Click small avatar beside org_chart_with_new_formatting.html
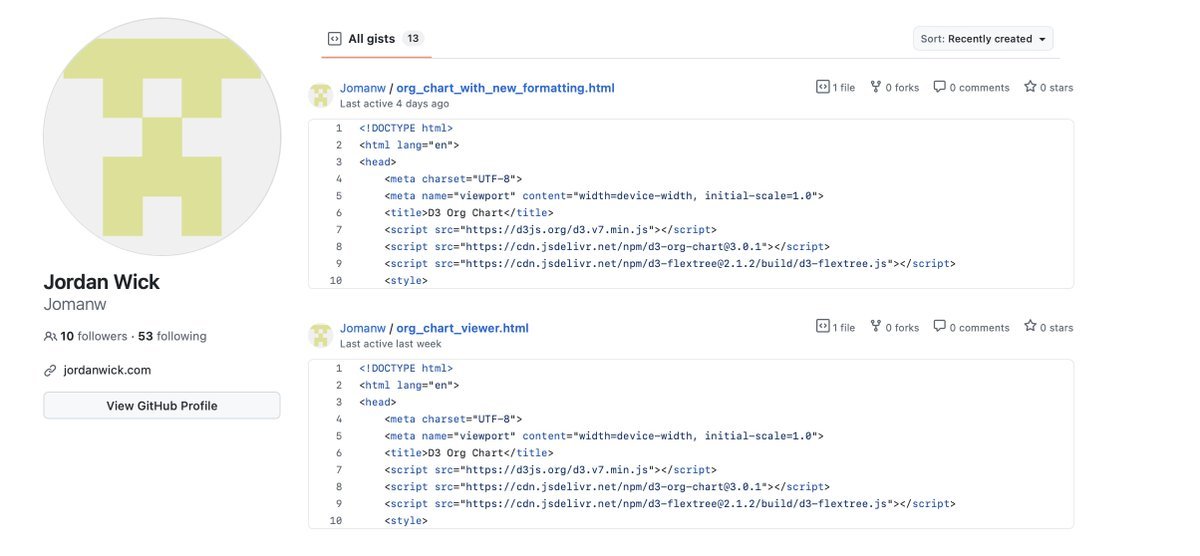The image size is (1200, 556). (x=320, y=95)
